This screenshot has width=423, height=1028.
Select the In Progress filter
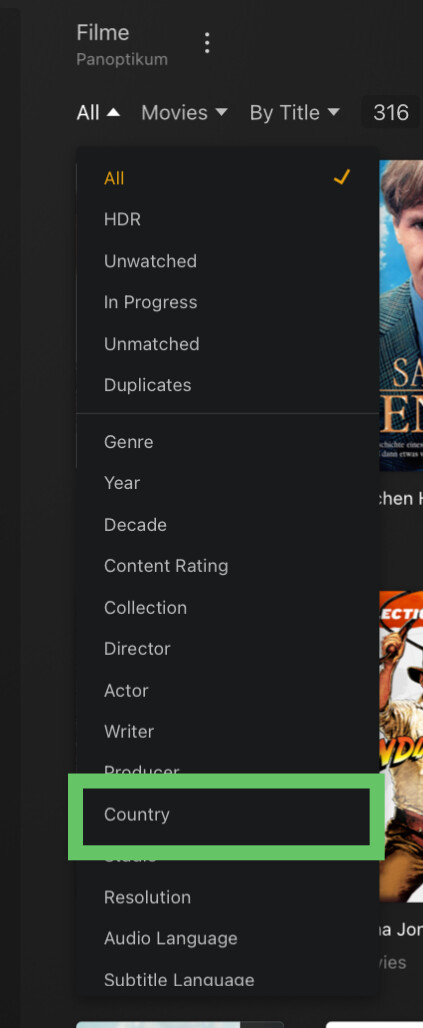pos(228,302)
